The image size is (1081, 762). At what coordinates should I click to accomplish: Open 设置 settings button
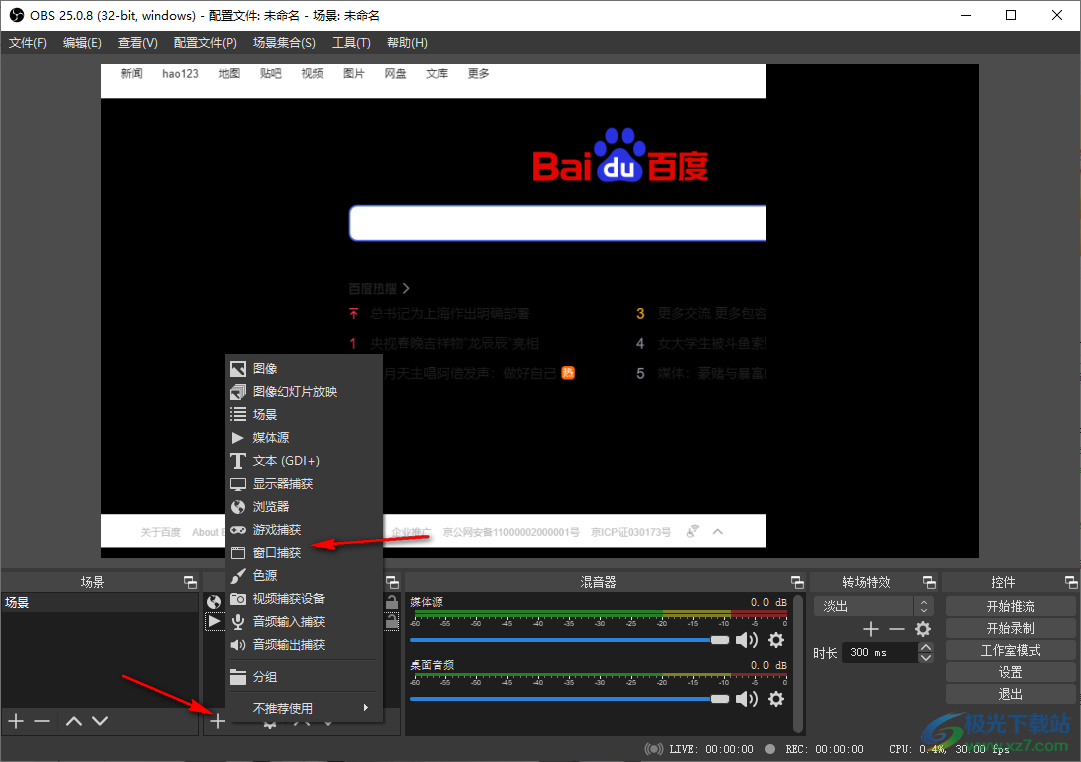point(1010,672)
